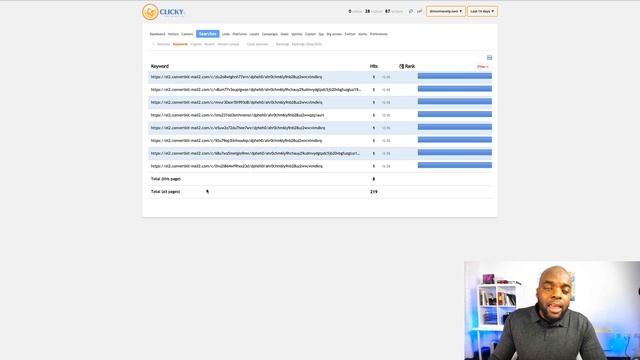640x360 pixels.
Task: Click the export icon above the table
Action: 489,58
